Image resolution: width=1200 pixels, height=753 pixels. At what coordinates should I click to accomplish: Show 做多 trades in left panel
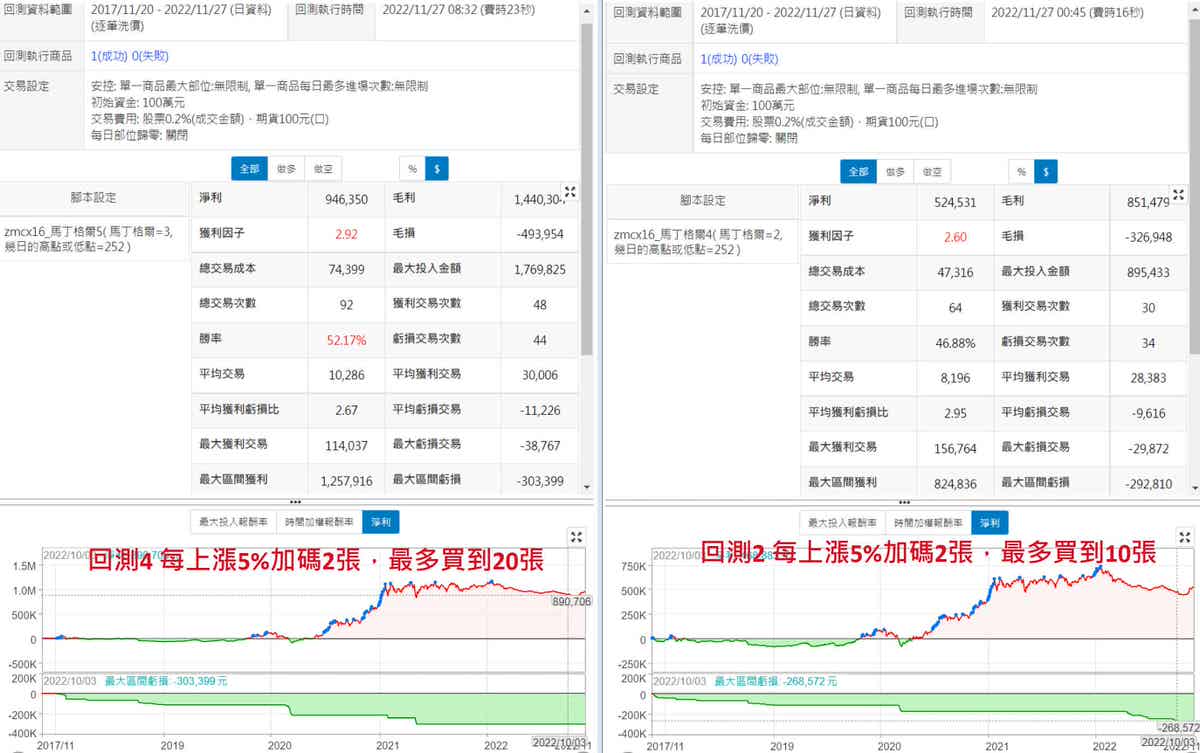[x=286, y=169]
